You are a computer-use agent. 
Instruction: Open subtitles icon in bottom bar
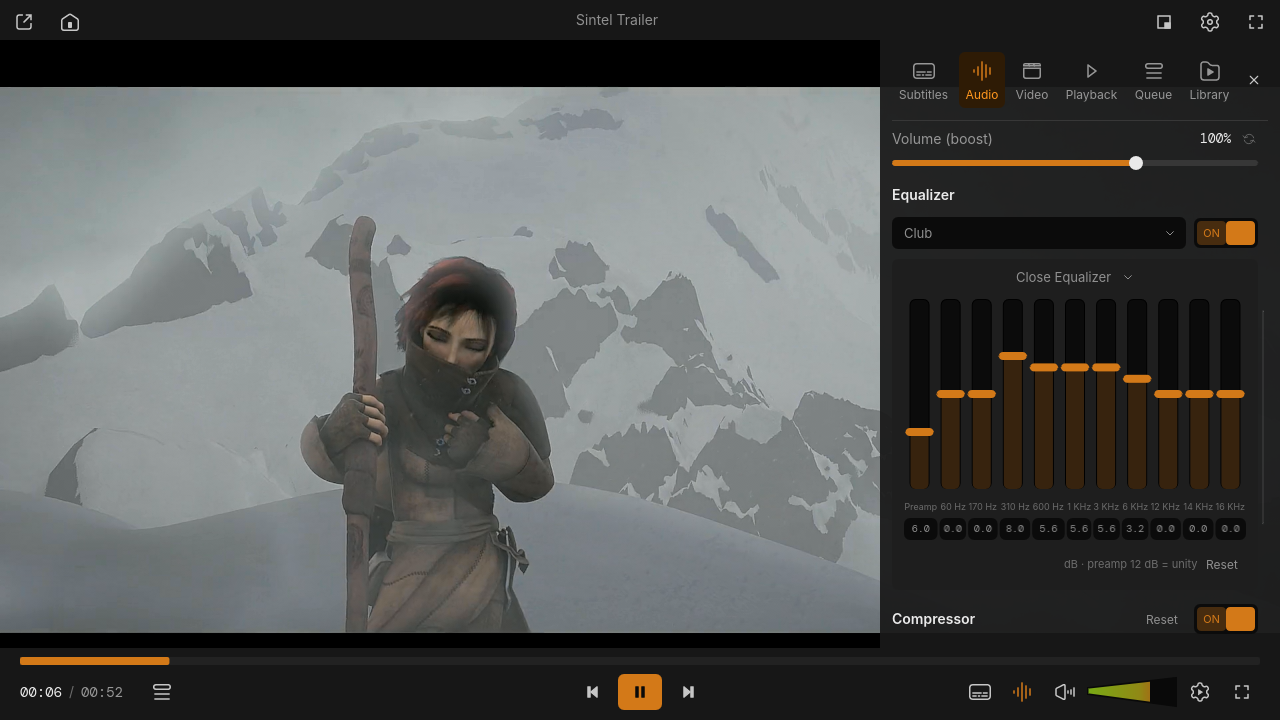pyautogui.click(x=980, y=692)
